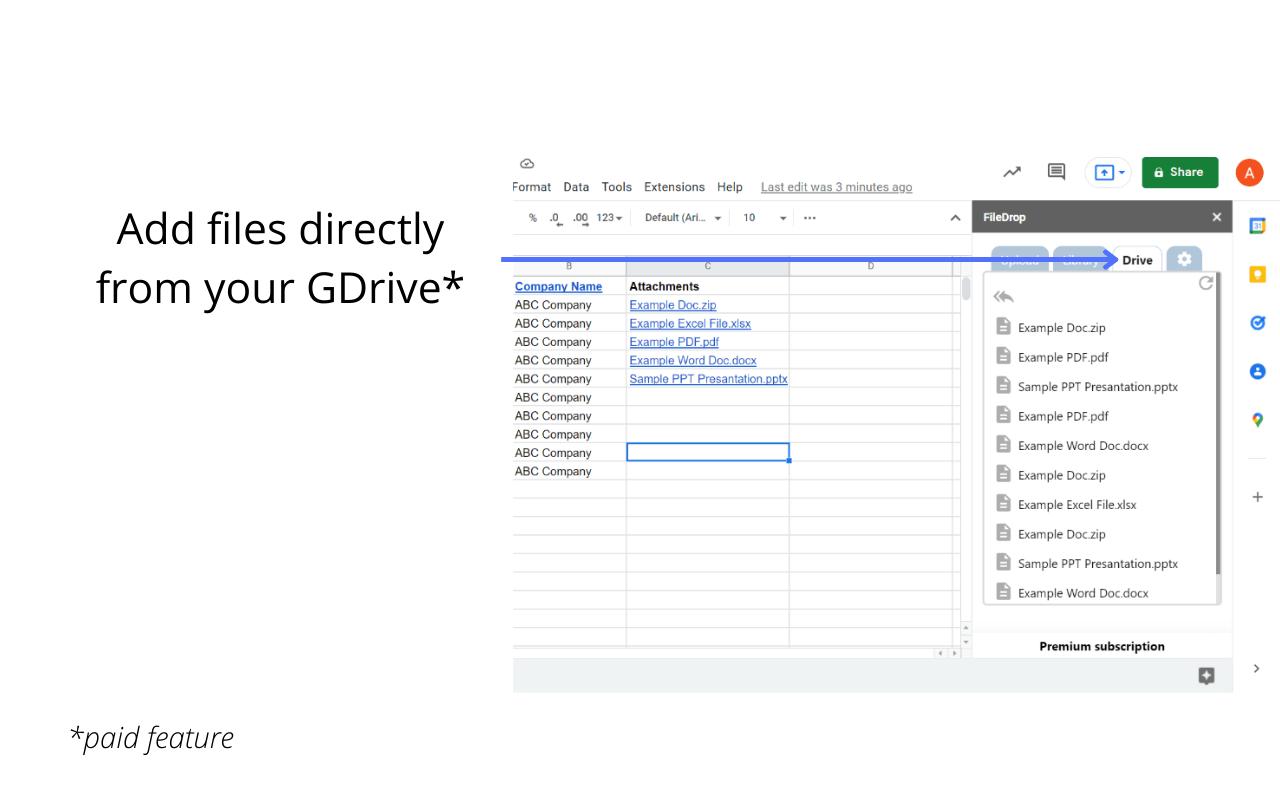Refresh the FileDrop Drive file list
This screenshot has height=800, width=1280.
pyautogui.click(x=1206, y=283)
